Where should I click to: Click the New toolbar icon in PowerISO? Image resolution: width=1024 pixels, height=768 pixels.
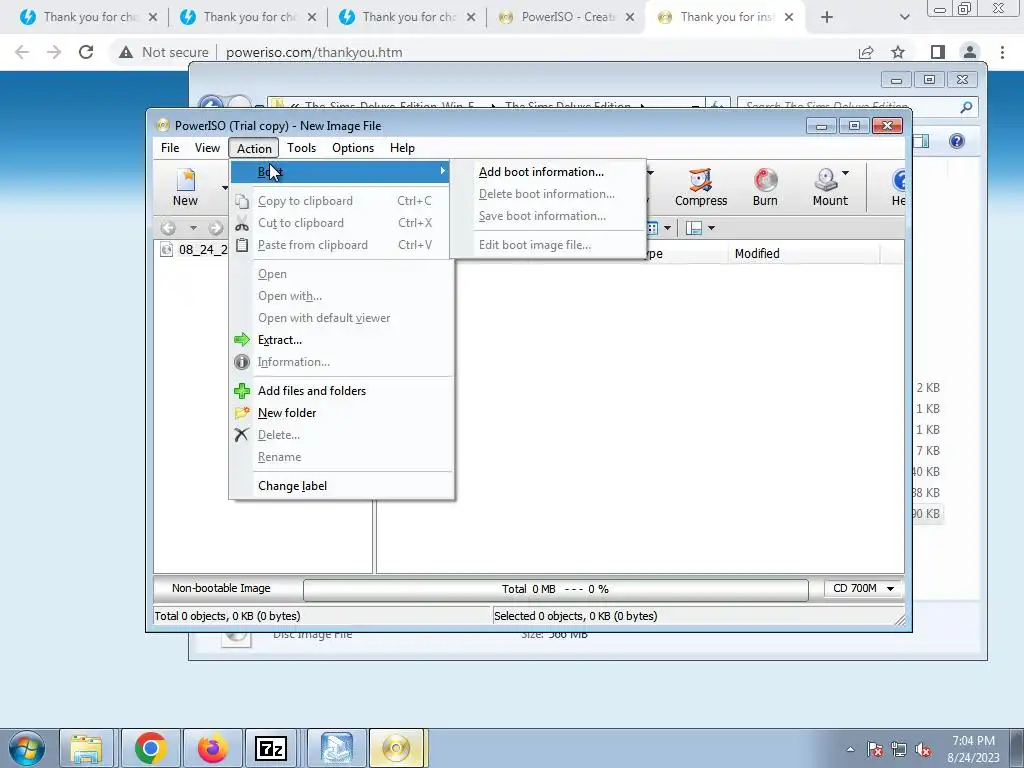point(185,180)
